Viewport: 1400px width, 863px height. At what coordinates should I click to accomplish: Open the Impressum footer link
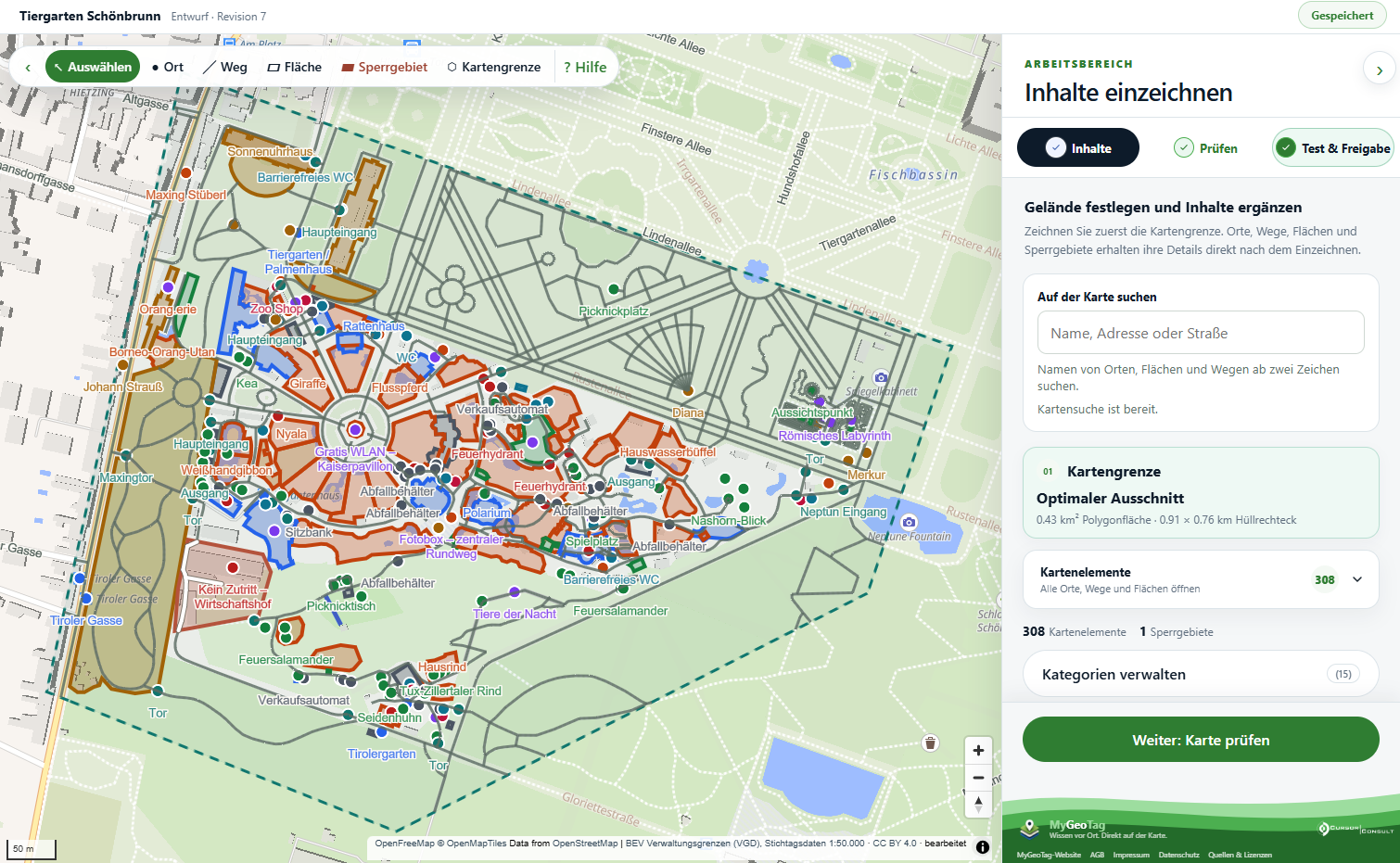point(1131,855)
